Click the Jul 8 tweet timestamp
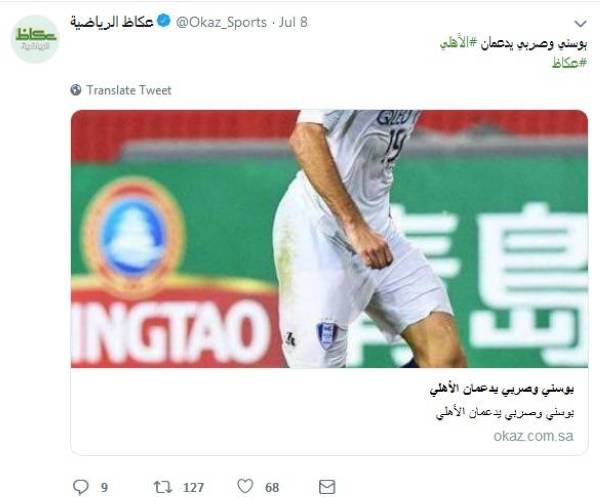 pyautogui.click(x=293, y=22)
